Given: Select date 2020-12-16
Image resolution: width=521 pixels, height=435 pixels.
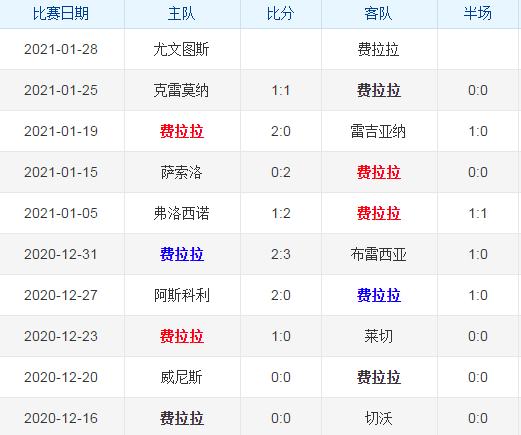Looking at the screenshot, I should click(x=61, y=418).
